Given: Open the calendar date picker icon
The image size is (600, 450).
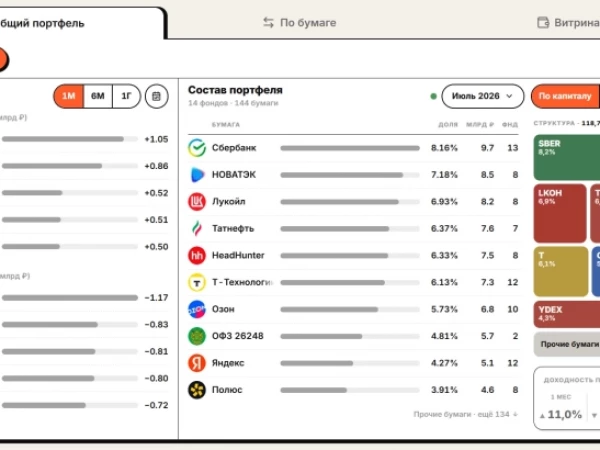Looking at the screenshot, I should 157,96.
